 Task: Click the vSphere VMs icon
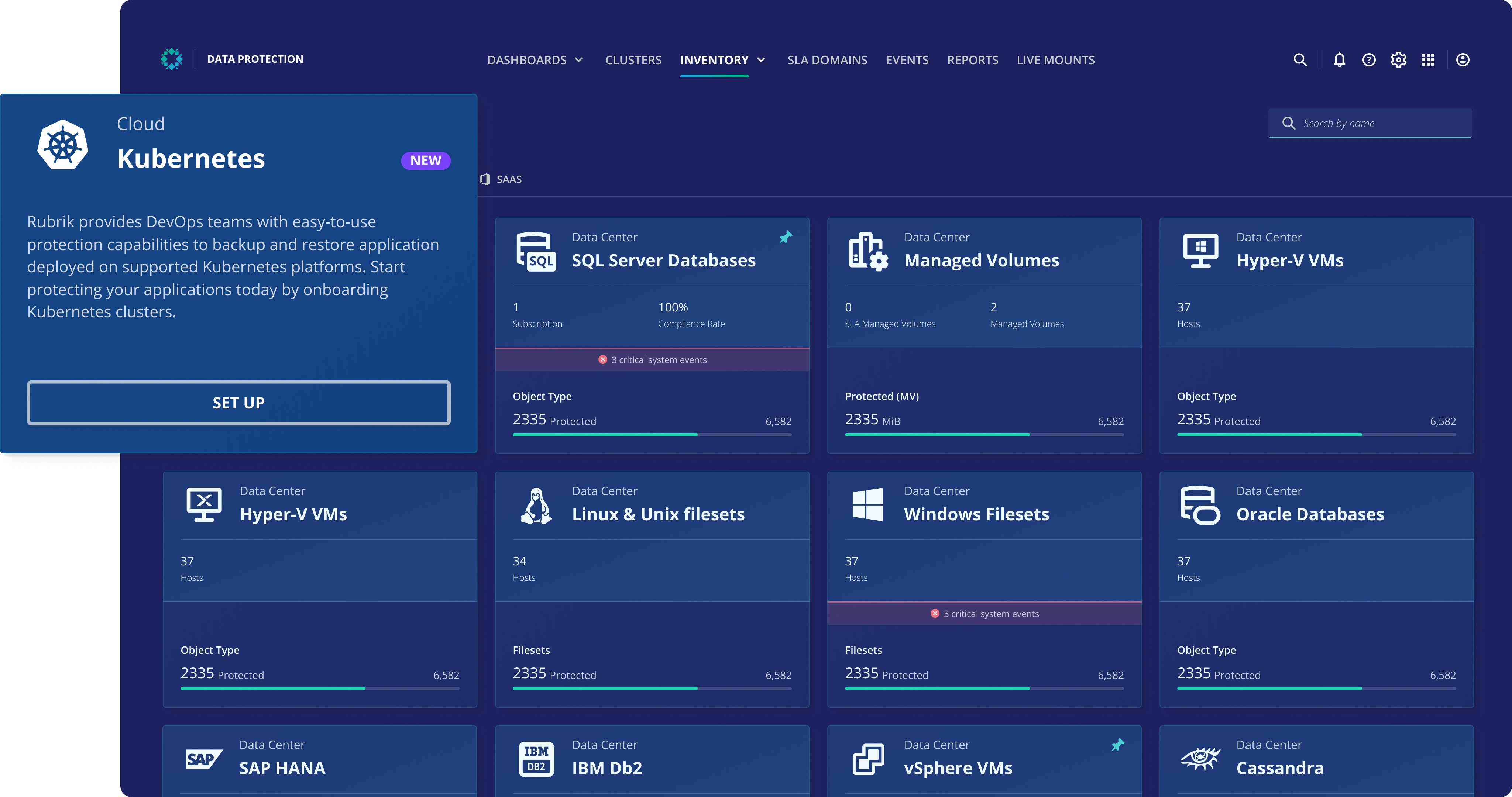pos(868,759)
